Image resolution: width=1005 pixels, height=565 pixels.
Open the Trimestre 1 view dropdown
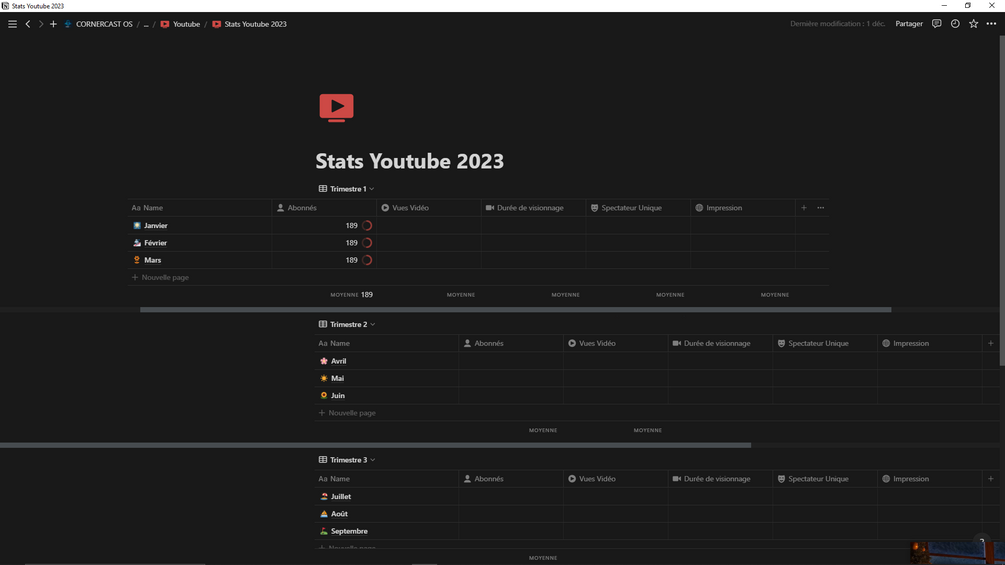pos(347,189)
